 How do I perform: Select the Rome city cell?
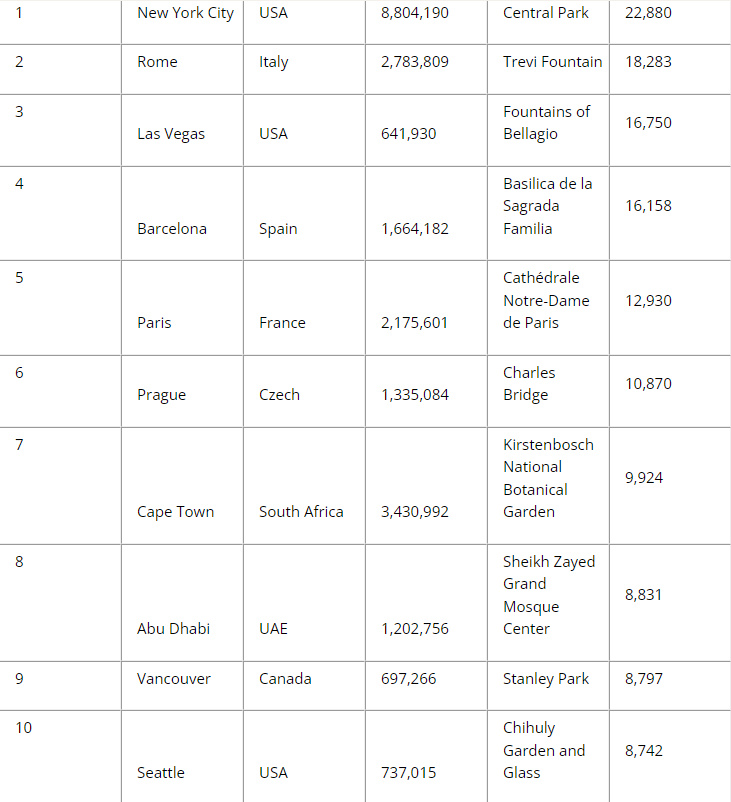[157, 62]
